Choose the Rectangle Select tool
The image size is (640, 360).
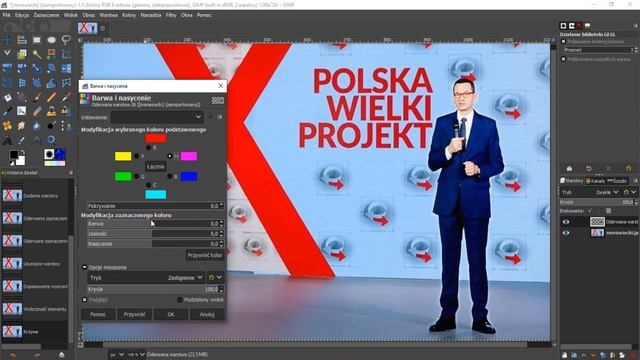coord(37,40)
